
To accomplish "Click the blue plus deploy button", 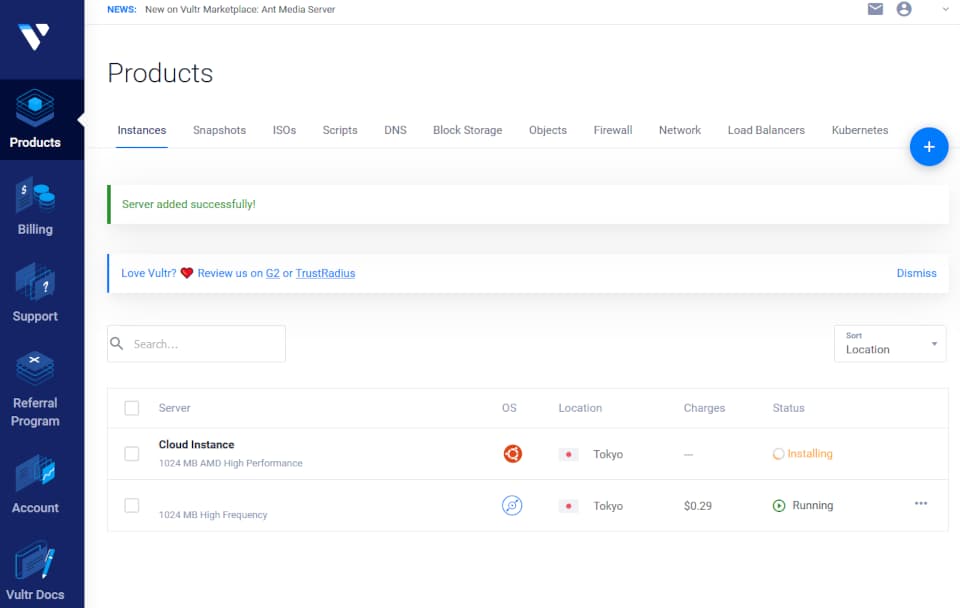I will coord(929,147).
